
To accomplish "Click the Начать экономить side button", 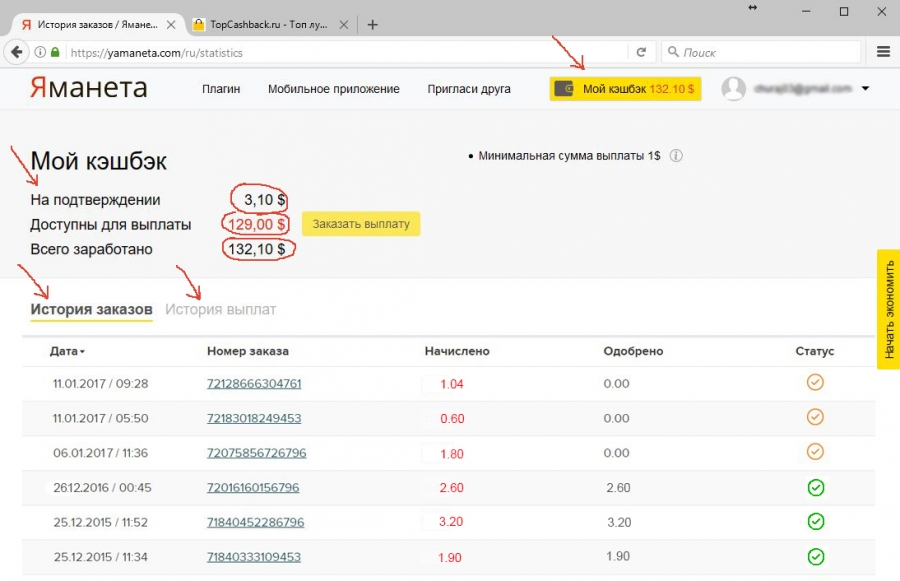I will (x=889, y=309).
